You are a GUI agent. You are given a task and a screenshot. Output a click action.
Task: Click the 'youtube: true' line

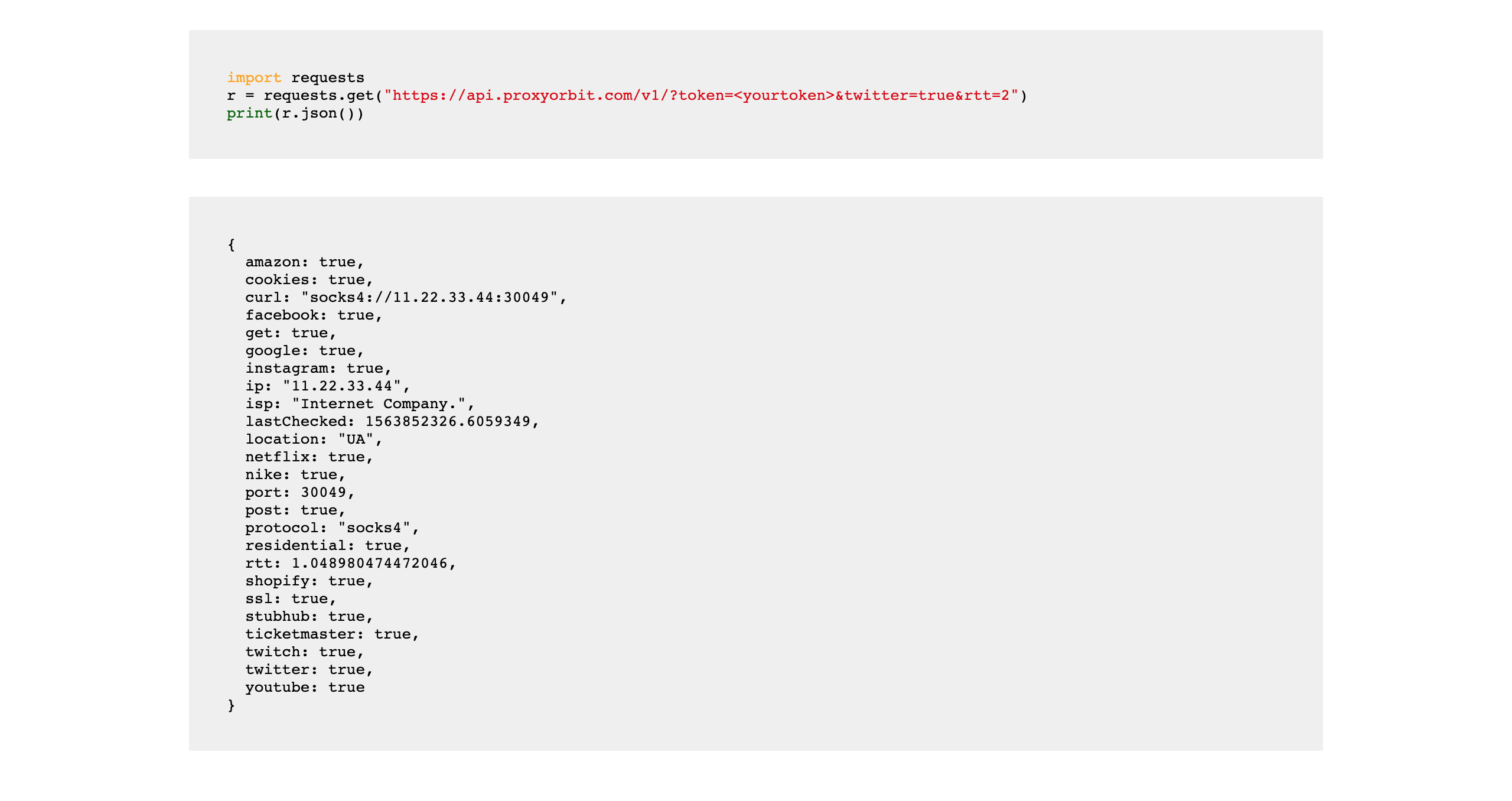click(305, 688)
